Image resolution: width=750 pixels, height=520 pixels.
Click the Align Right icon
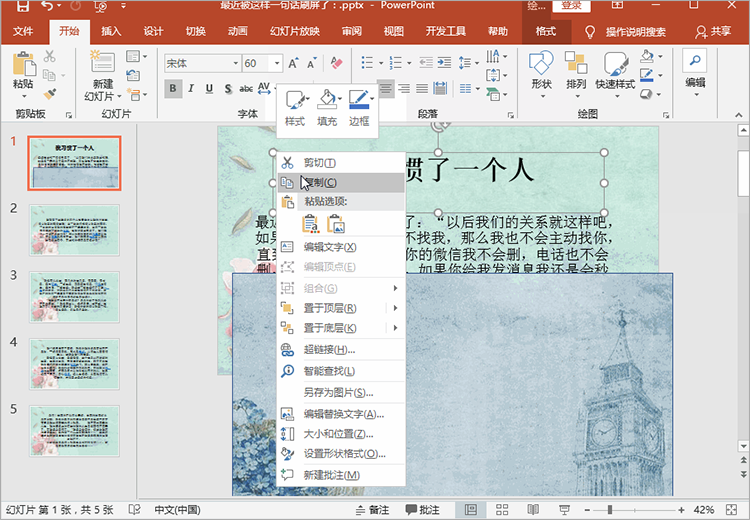pos(404,89)
